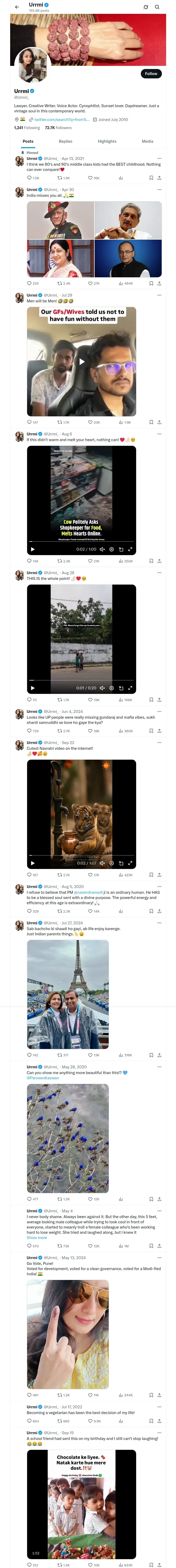The width and height of the screenshot is (176, 1568).
Task: Share the 'India misses you all' post
Action: [x=159, y=283]
